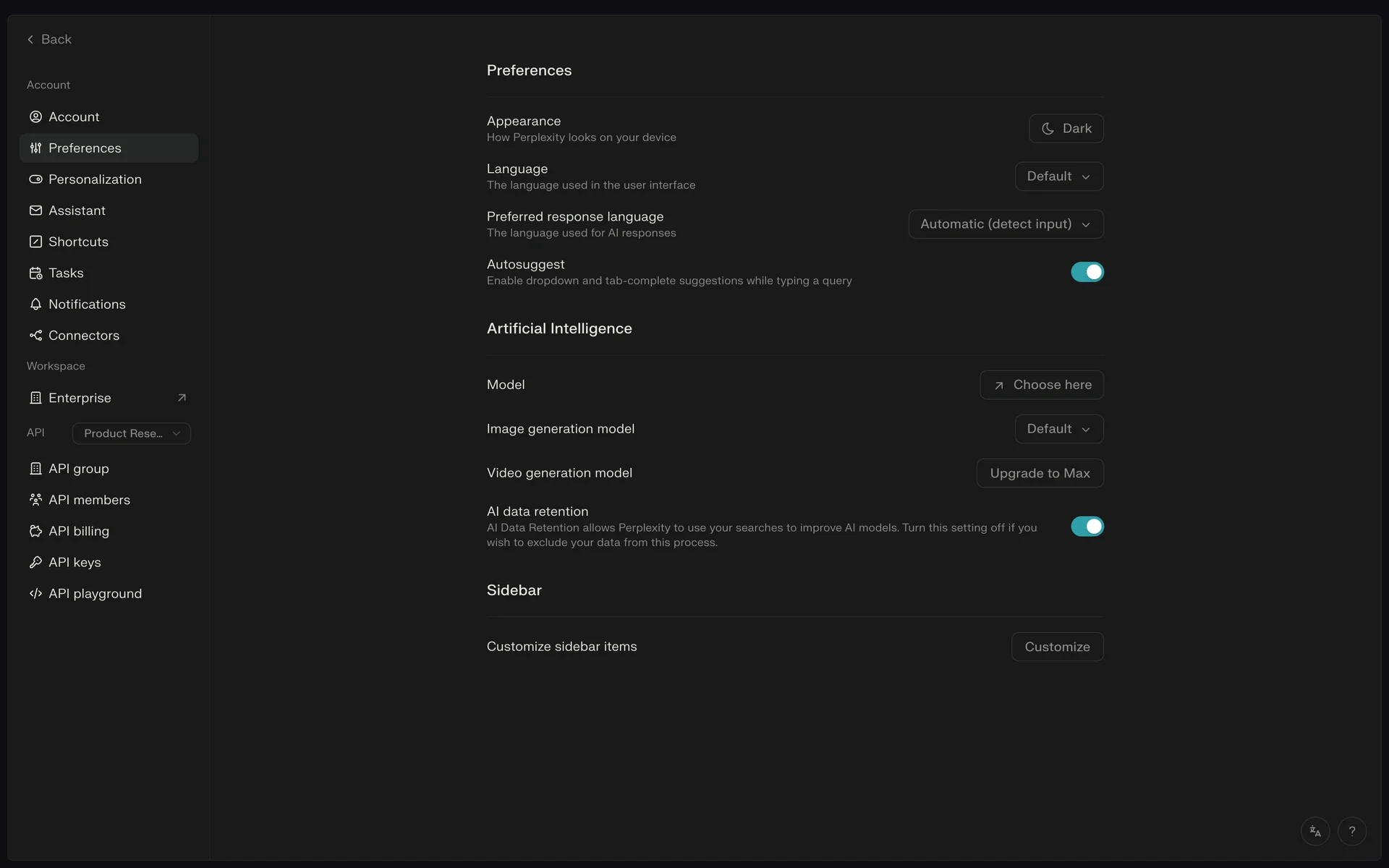The width and height of the screenshot is (1389, 868).
Task: Click the Tasks calendar icon
Action: pos(35,273)
